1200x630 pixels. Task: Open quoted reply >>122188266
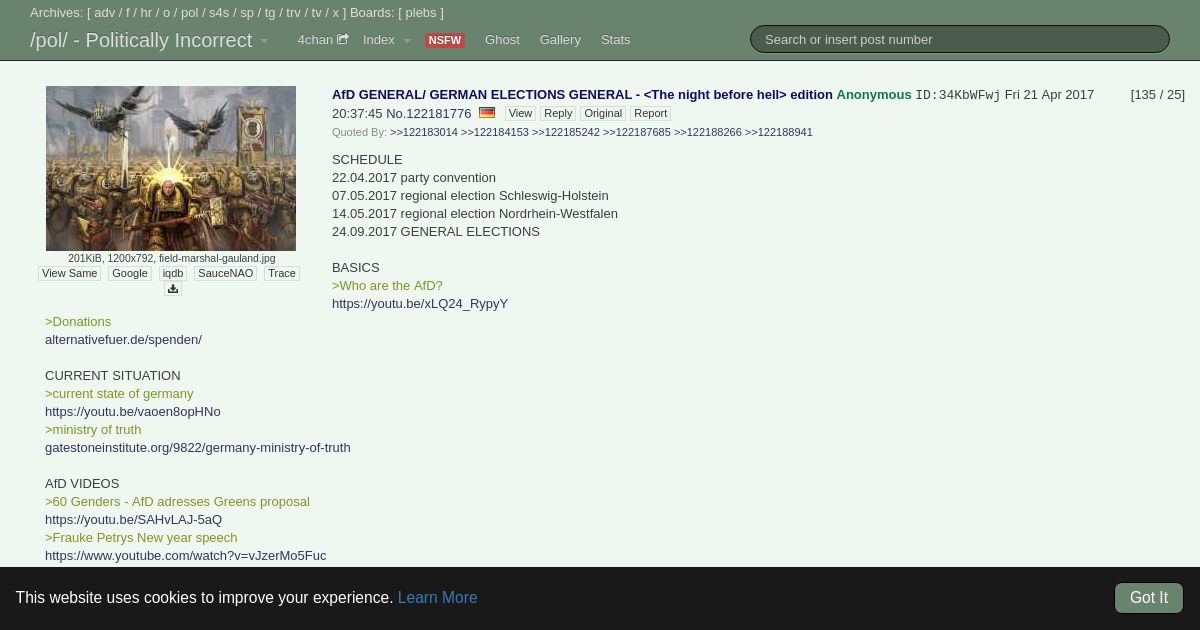708,132
